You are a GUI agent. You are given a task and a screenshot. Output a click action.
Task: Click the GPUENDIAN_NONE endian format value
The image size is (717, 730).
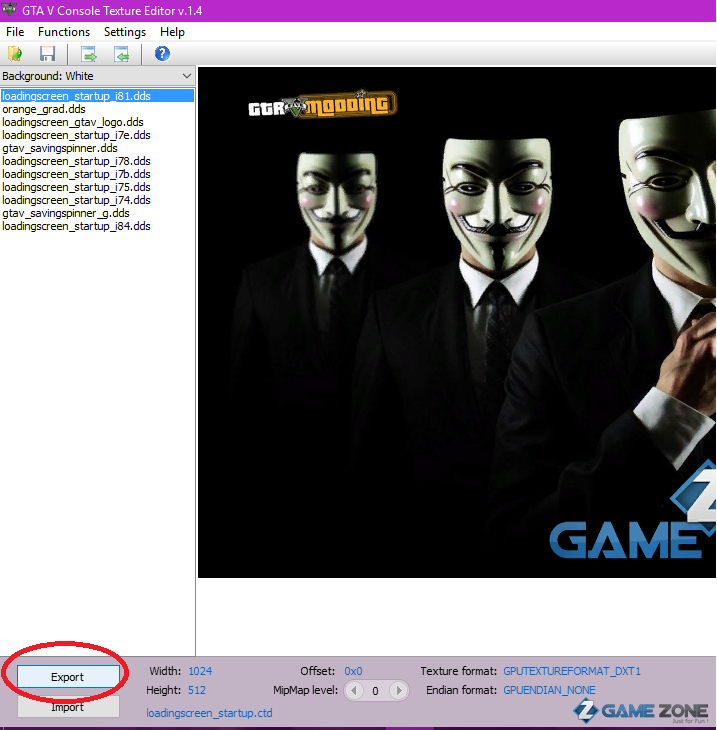(x=549, y=690)
